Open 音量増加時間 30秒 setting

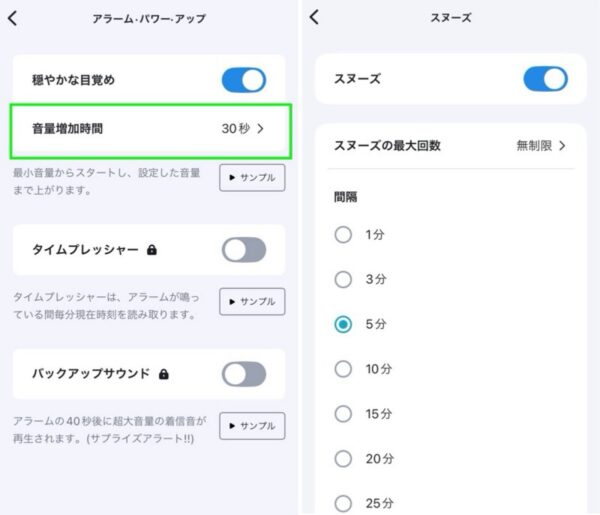point(151,131)
